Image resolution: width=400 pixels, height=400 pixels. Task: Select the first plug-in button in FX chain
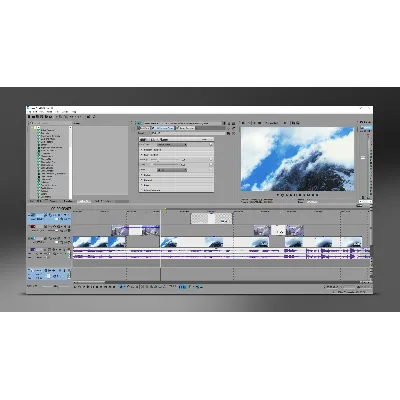pos(144,128)
